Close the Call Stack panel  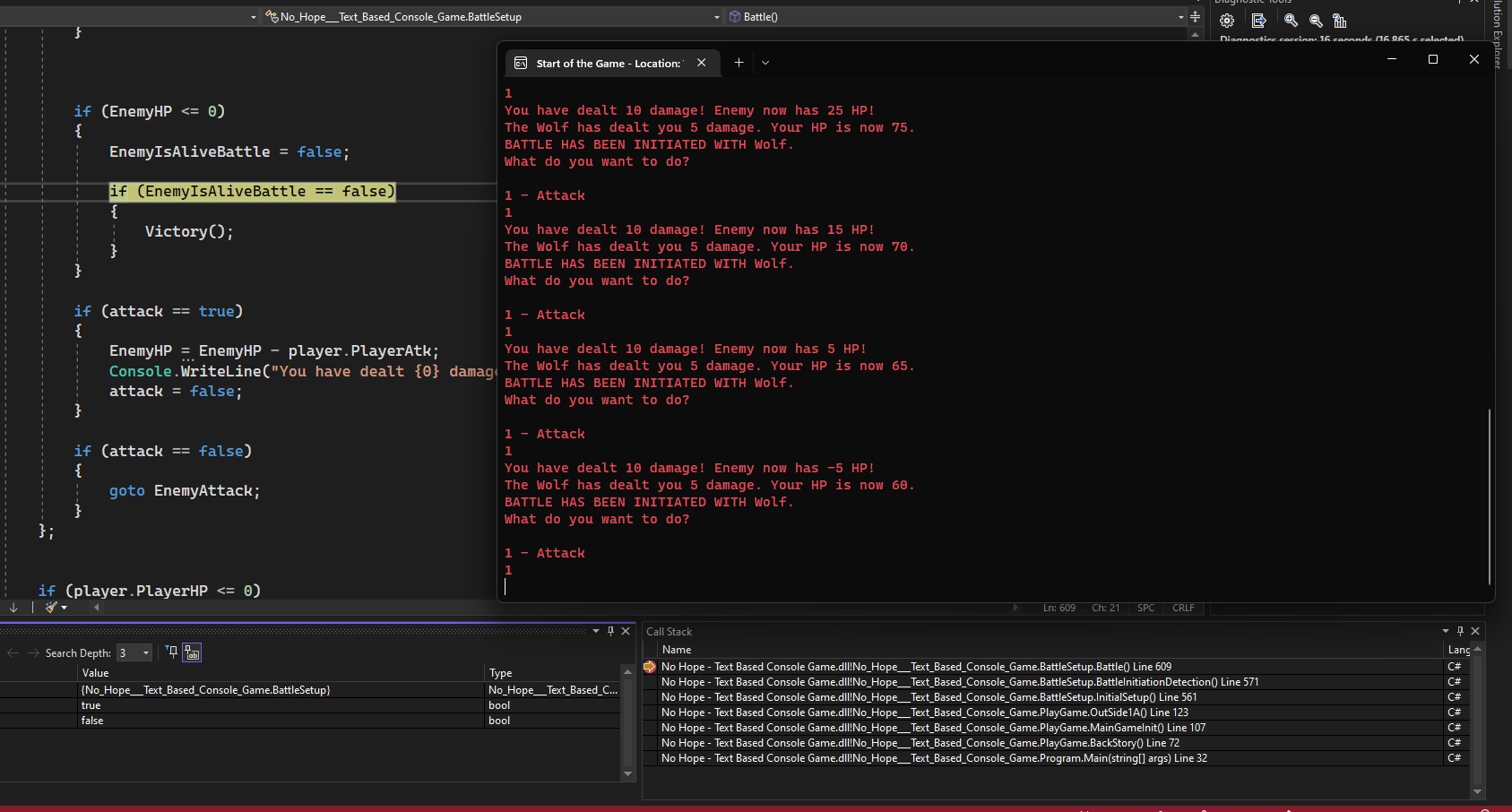(1475, 631)
